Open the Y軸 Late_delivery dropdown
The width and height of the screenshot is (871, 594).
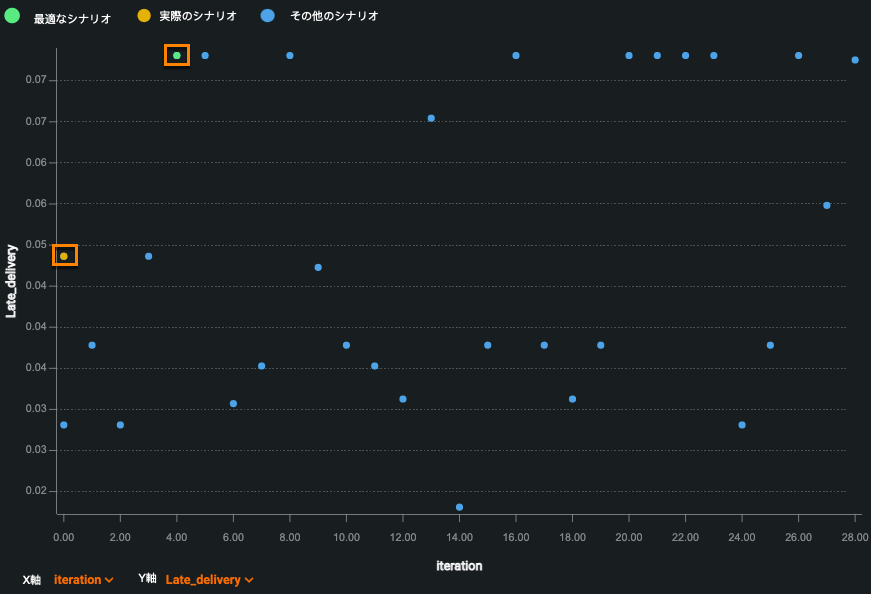point(208,580)
